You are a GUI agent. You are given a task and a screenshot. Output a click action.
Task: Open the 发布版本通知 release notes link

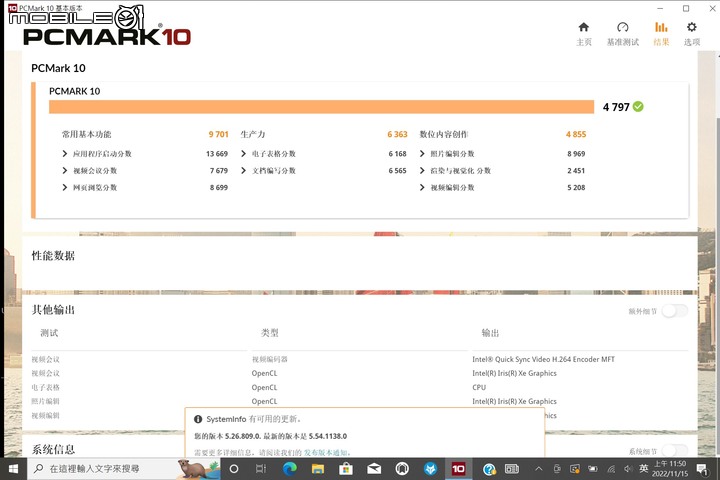pyautogui.click(x=327, y=452)
